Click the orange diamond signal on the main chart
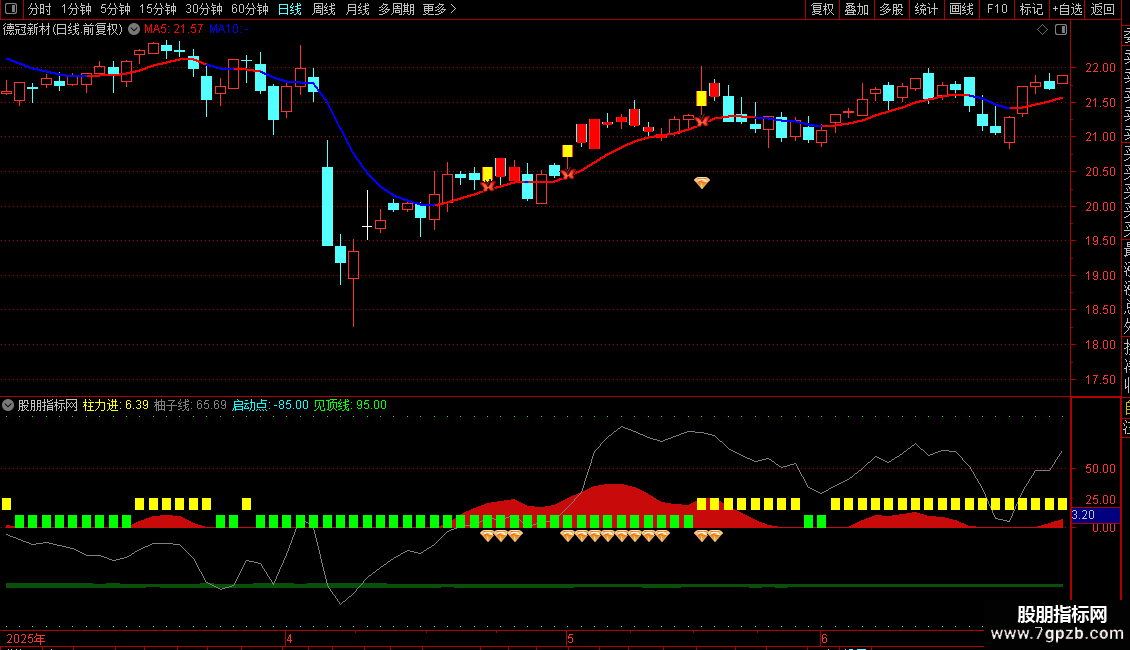The height and width of the screenshot is (650, 1130). click(702, 182)
